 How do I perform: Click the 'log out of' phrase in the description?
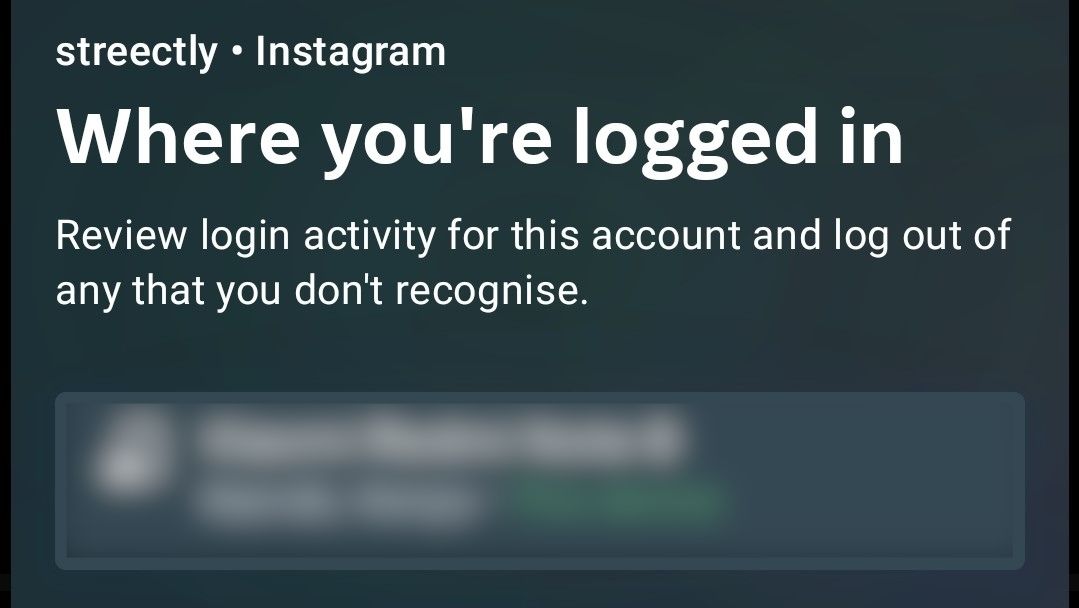(x=922, y=236)
